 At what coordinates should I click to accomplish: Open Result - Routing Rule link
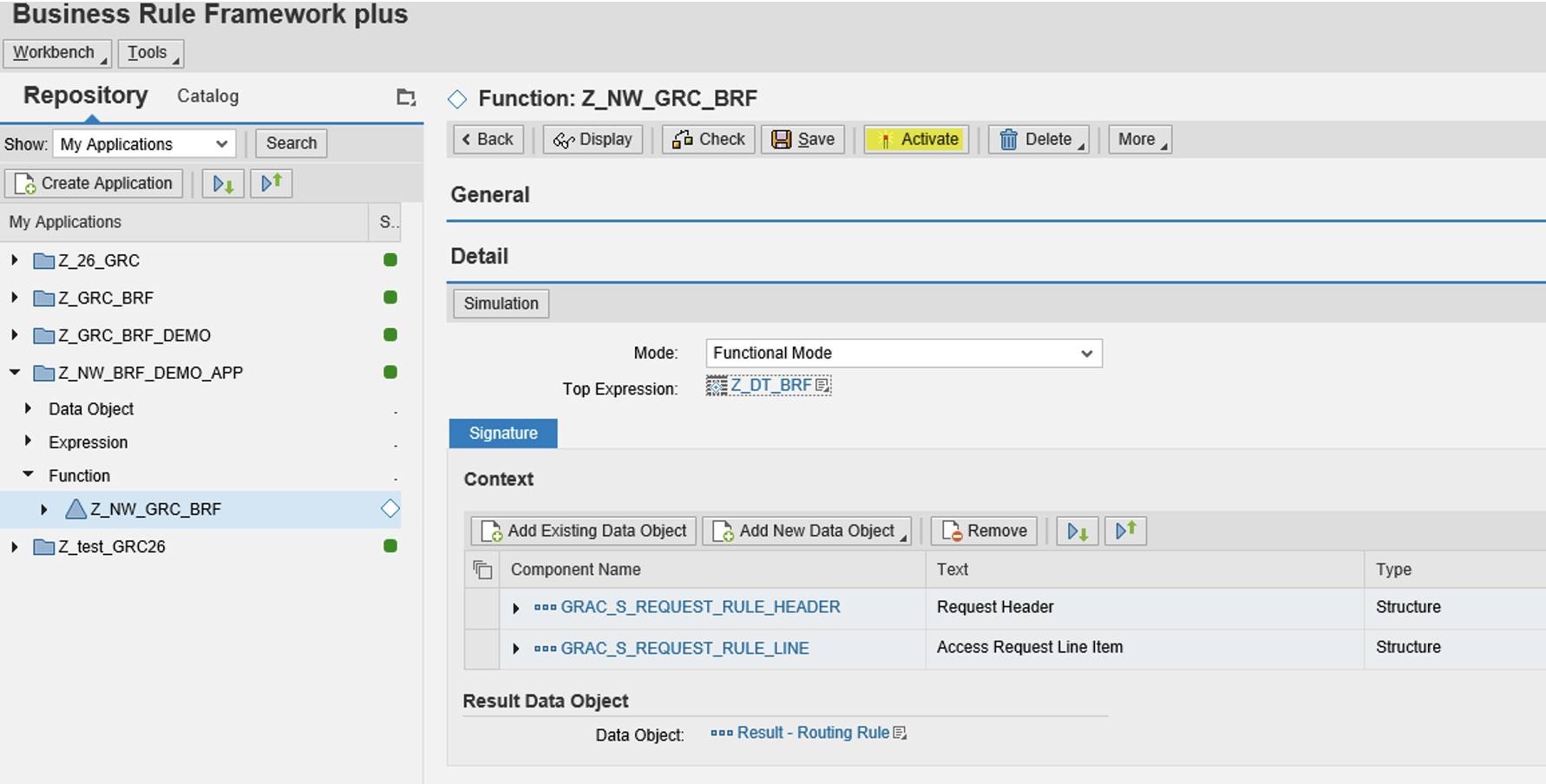click(813, 733)
